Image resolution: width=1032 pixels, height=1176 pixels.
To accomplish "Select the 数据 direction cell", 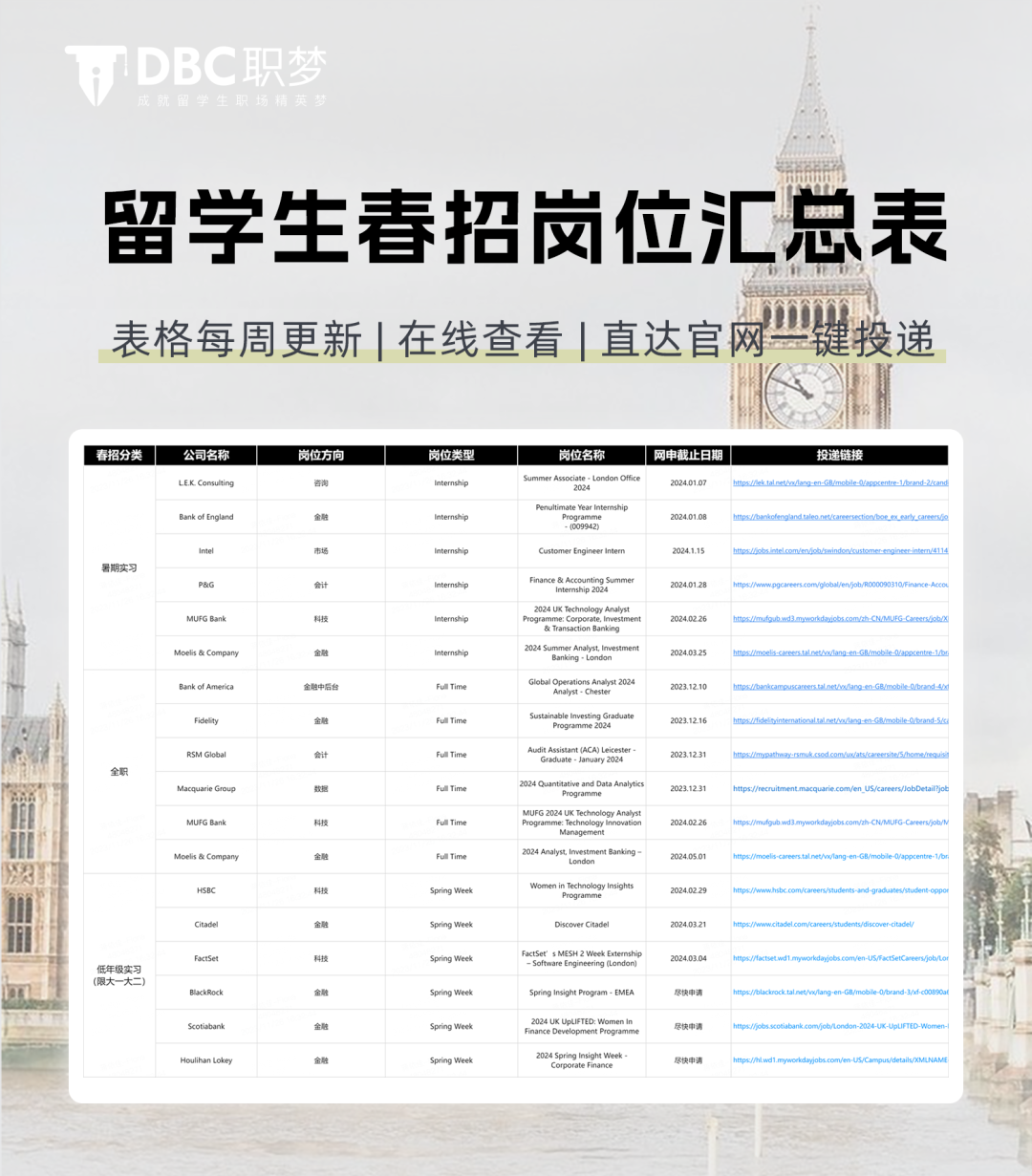I will [321, 789].
